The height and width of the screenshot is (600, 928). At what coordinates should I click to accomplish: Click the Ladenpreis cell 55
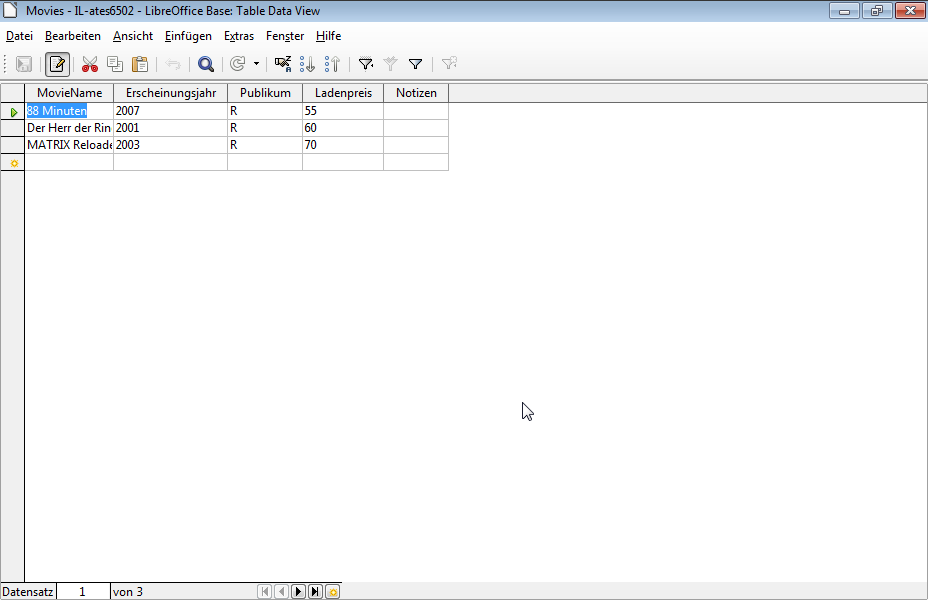[343, 111]
